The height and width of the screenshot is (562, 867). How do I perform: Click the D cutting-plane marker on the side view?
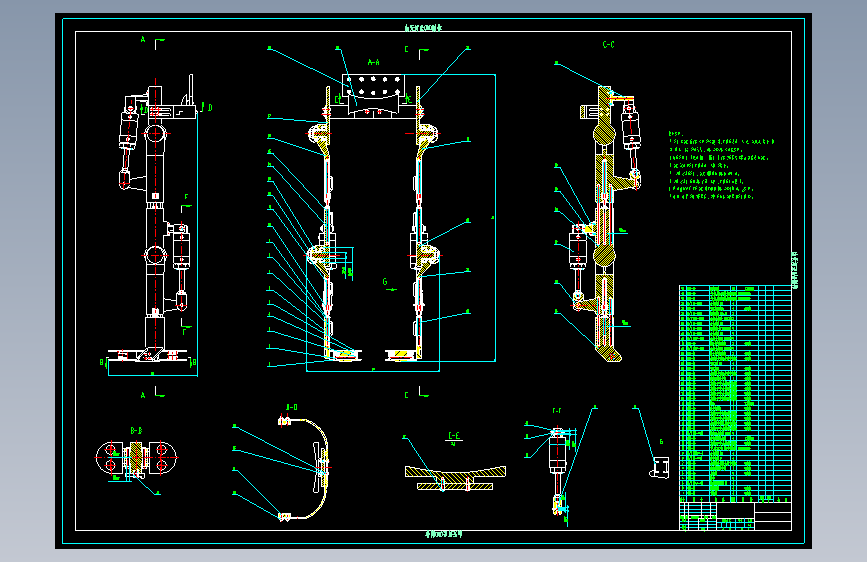point(206,108)
